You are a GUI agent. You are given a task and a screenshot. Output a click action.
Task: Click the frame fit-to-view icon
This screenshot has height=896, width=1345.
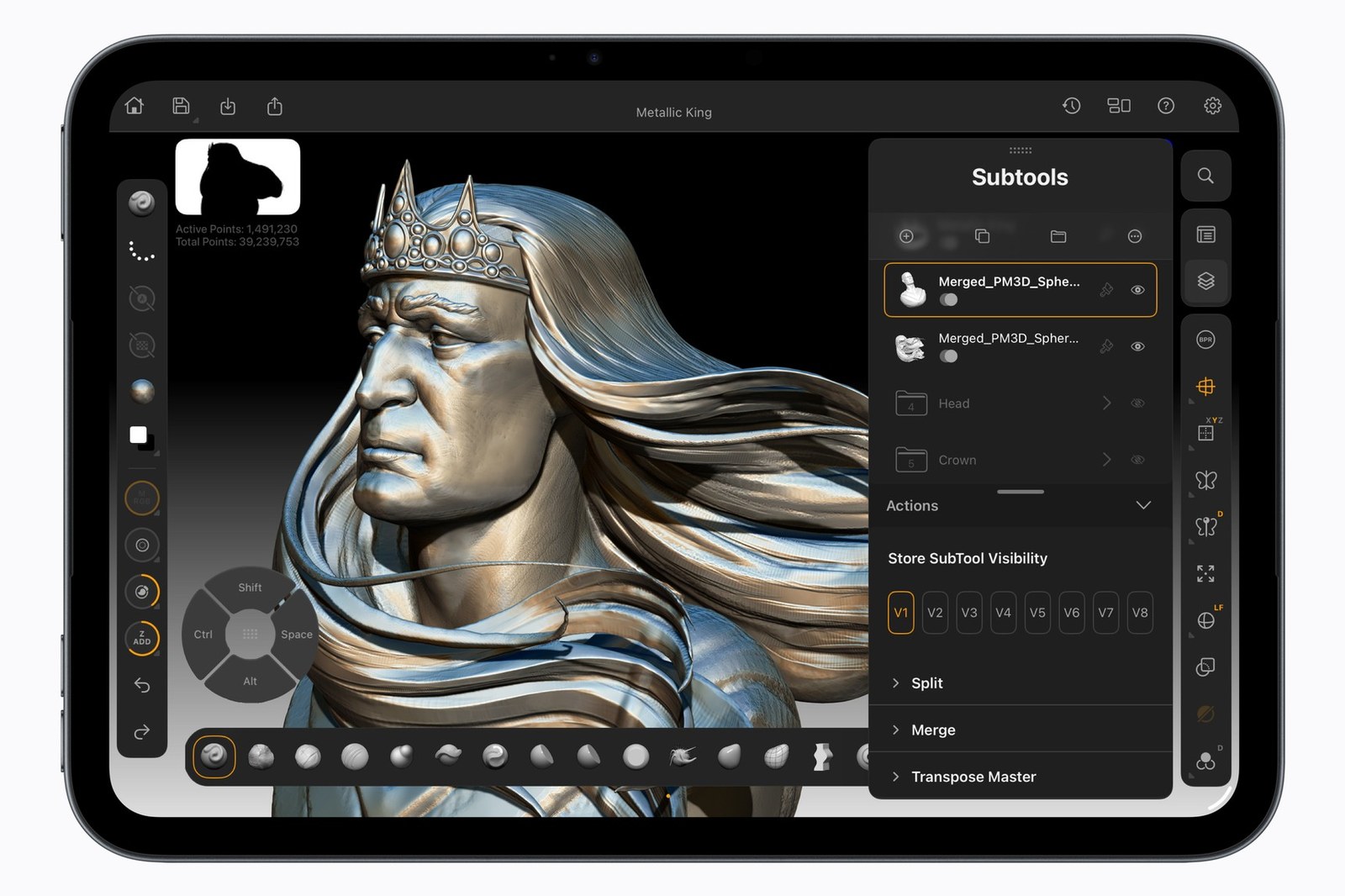tap(1205, 573)
